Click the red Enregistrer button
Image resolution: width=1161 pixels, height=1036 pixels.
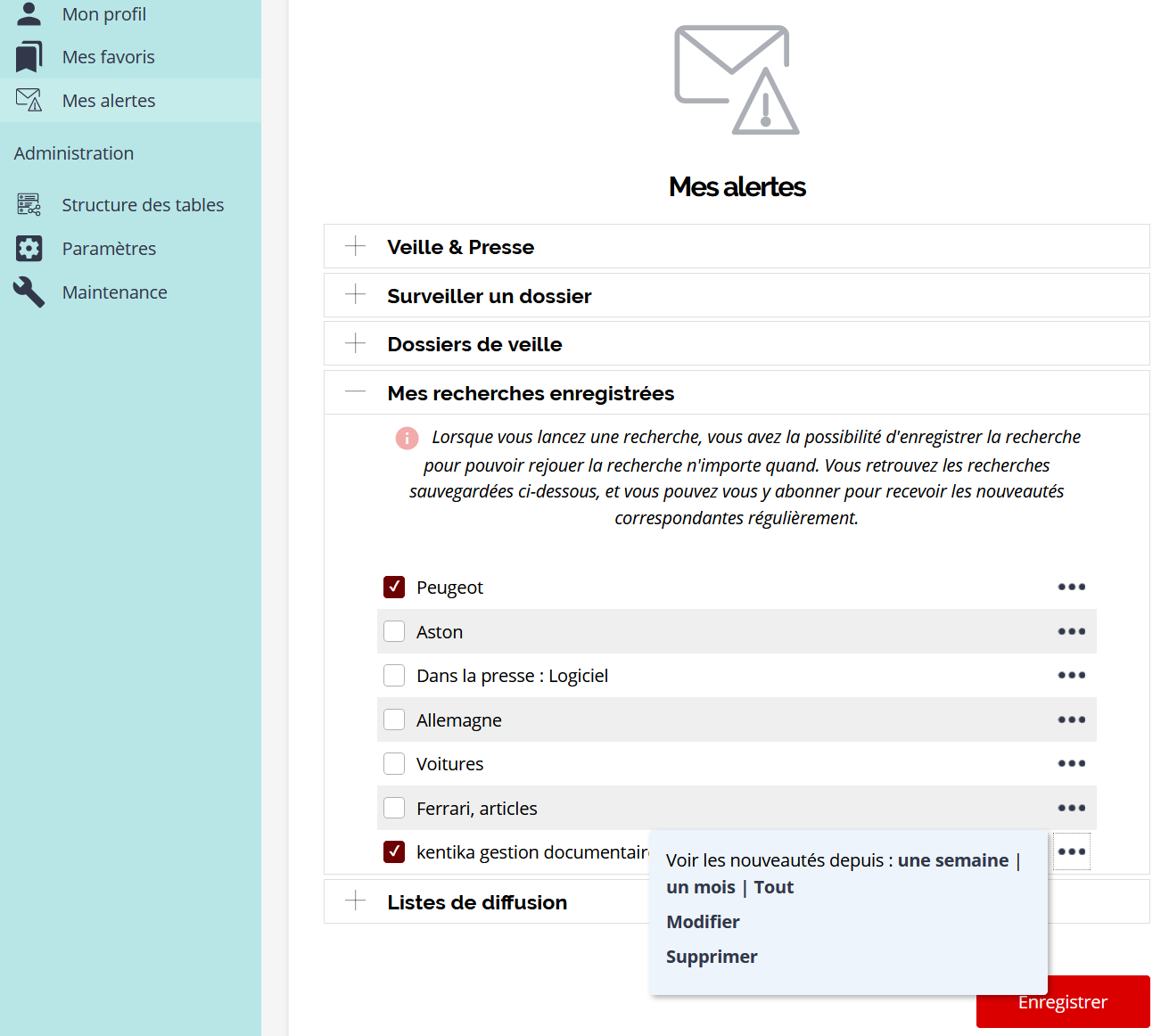click(1063, 1001)
